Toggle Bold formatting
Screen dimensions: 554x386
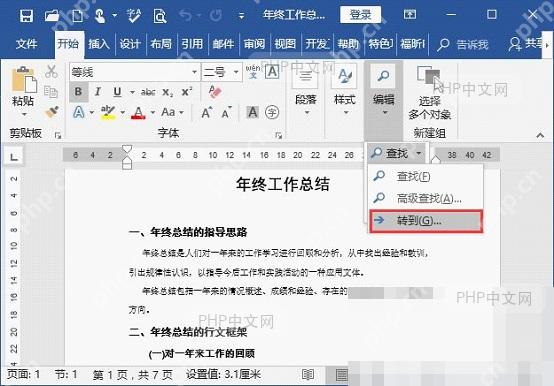tap(78, 92)
